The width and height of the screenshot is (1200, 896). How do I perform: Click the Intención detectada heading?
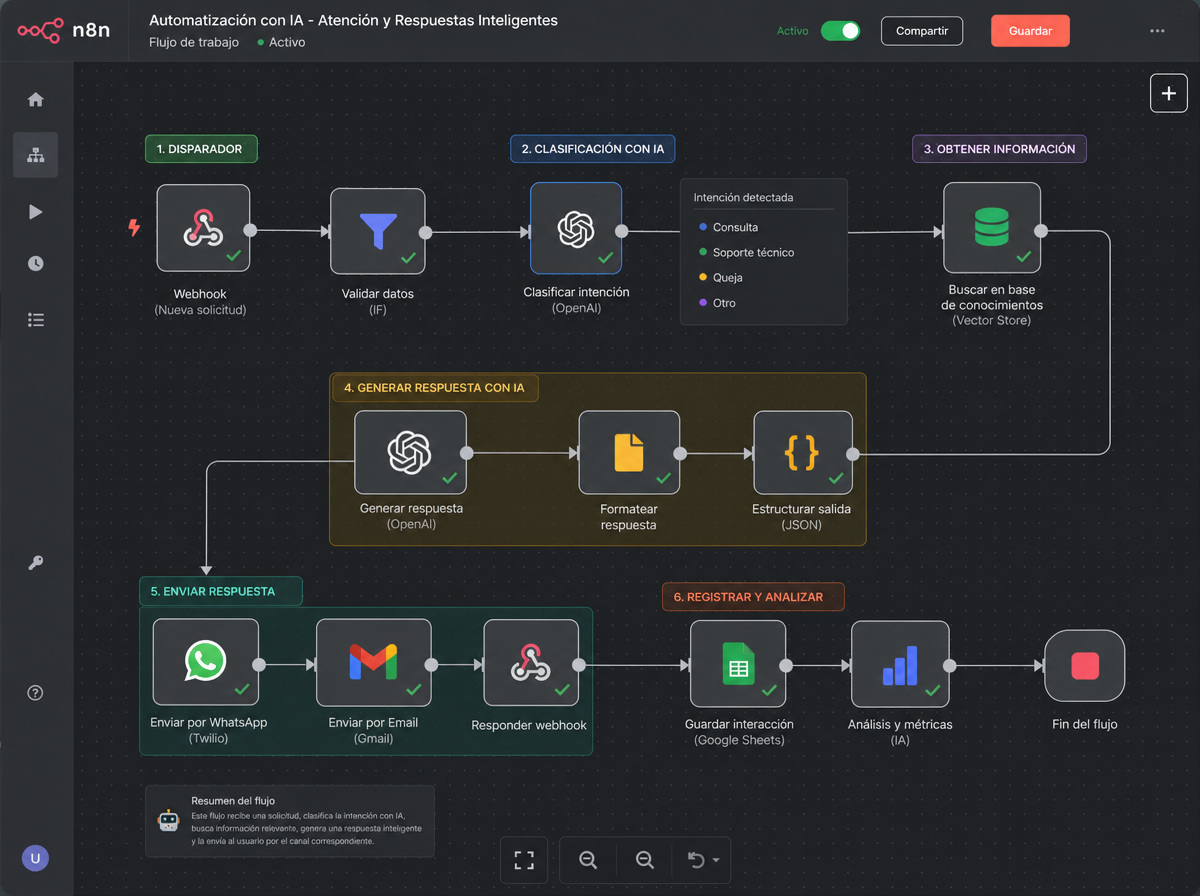pos(743,197)
